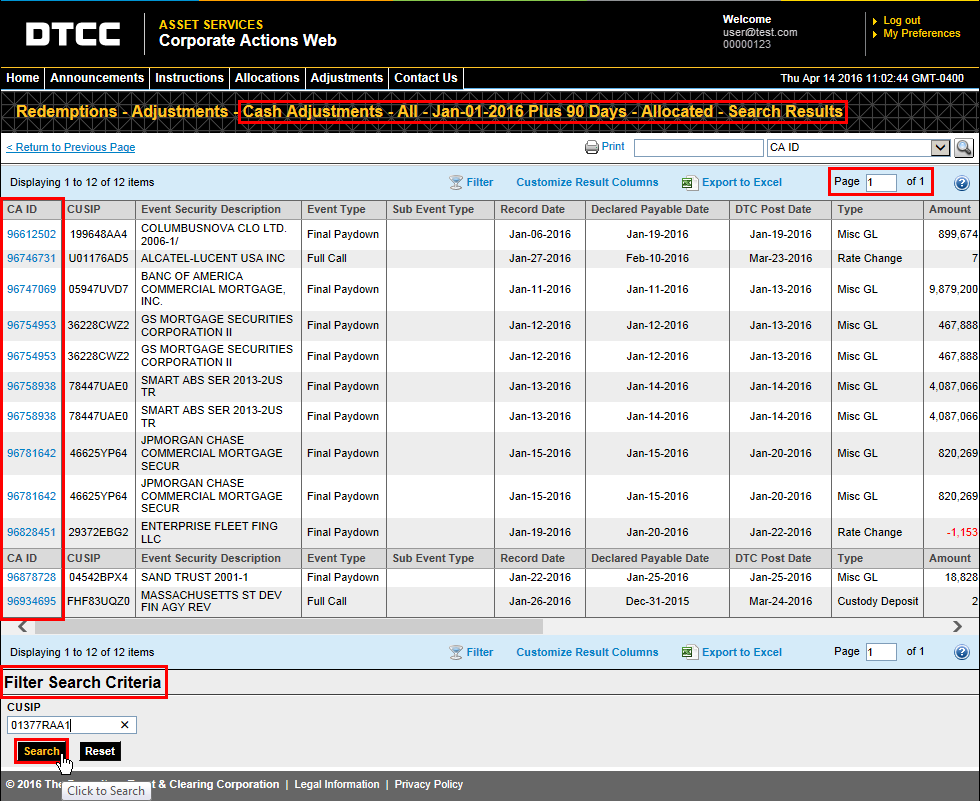Click left arrow of horizontal scrollbar
This screenshot has height=801, width=980.
[22, 626]
